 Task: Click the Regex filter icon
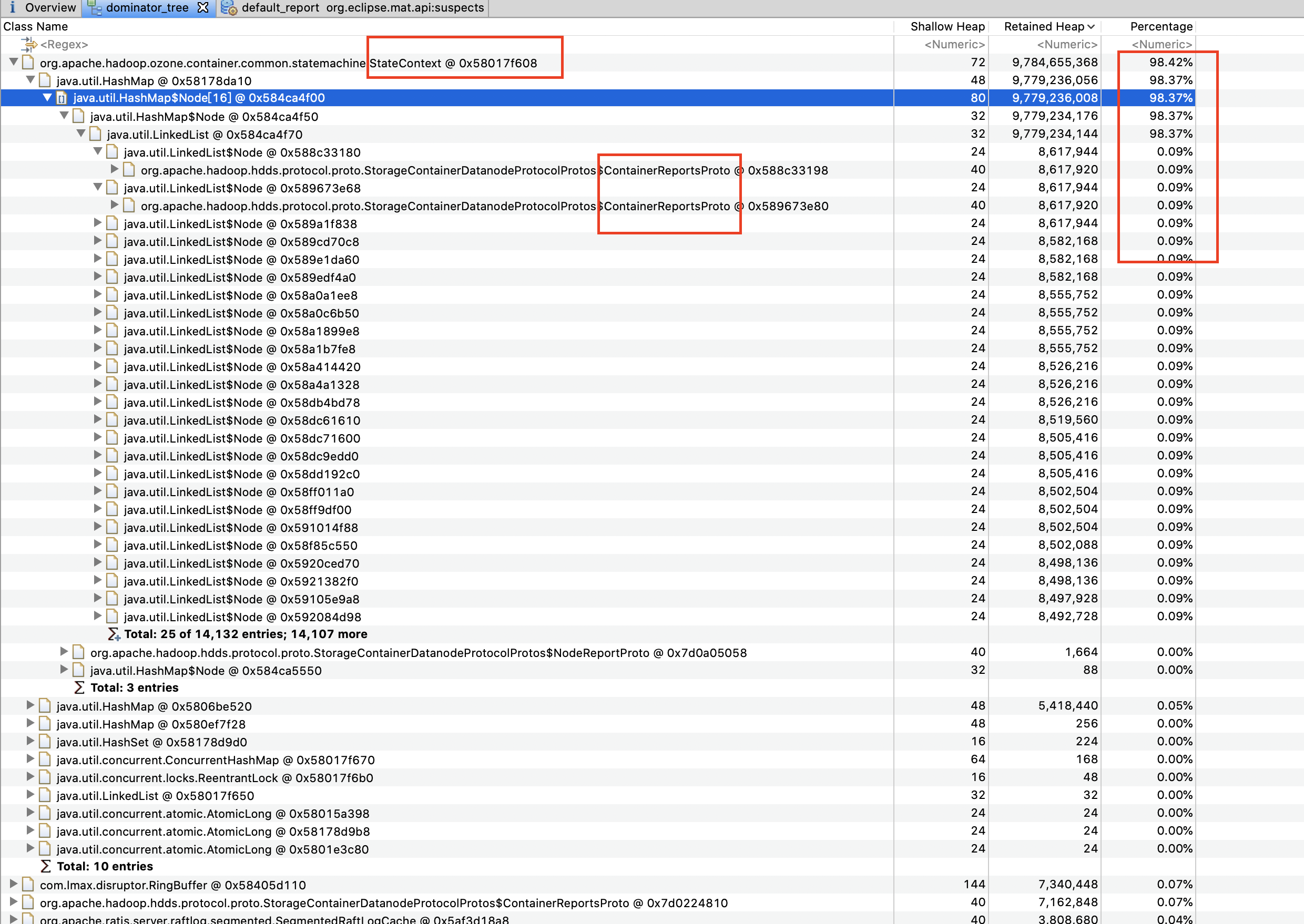28,44
